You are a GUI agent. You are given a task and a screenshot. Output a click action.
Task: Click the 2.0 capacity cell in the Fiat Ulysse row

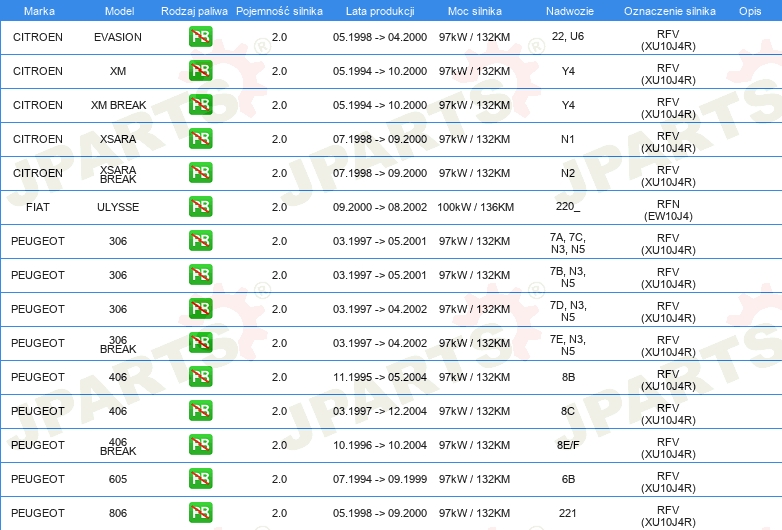(x=279, y=207)
